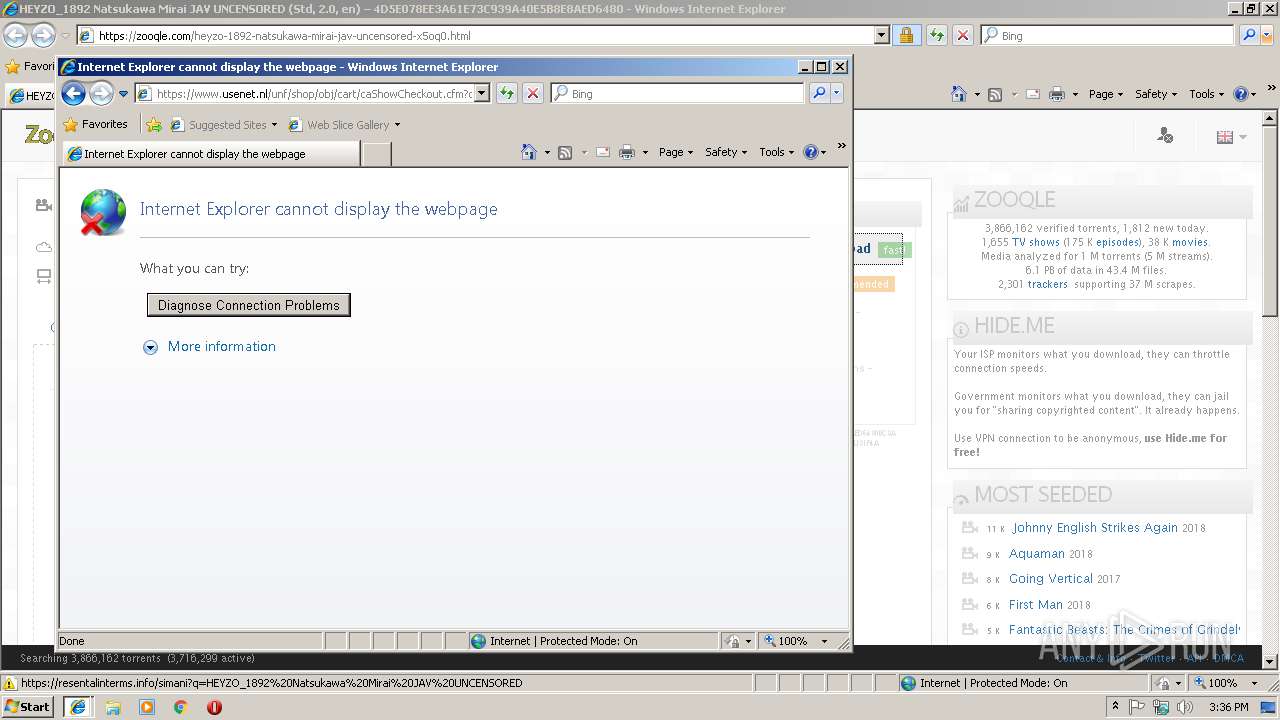Open address bar history dropdown in front window
The width and height of the screenshot is (1280, 720).
tap(481, 93)
